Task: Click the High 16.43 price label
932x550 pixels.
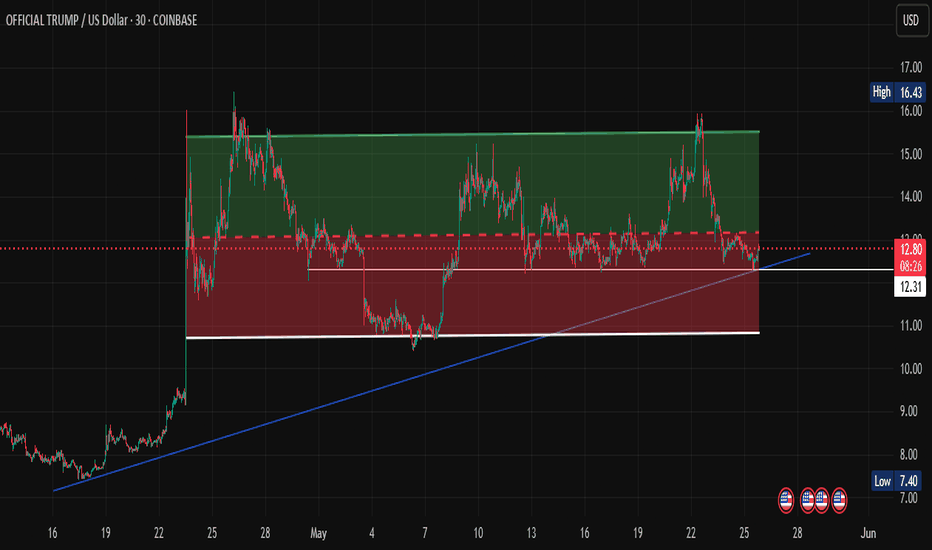Action: coord(898,92)
